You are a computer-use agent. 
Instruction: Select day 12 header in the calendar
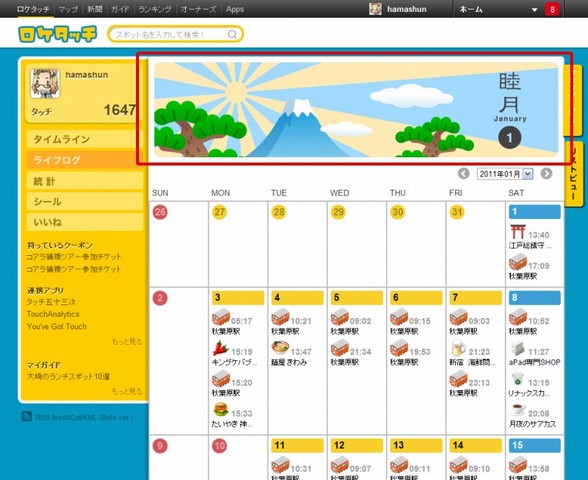pos(357,445)
